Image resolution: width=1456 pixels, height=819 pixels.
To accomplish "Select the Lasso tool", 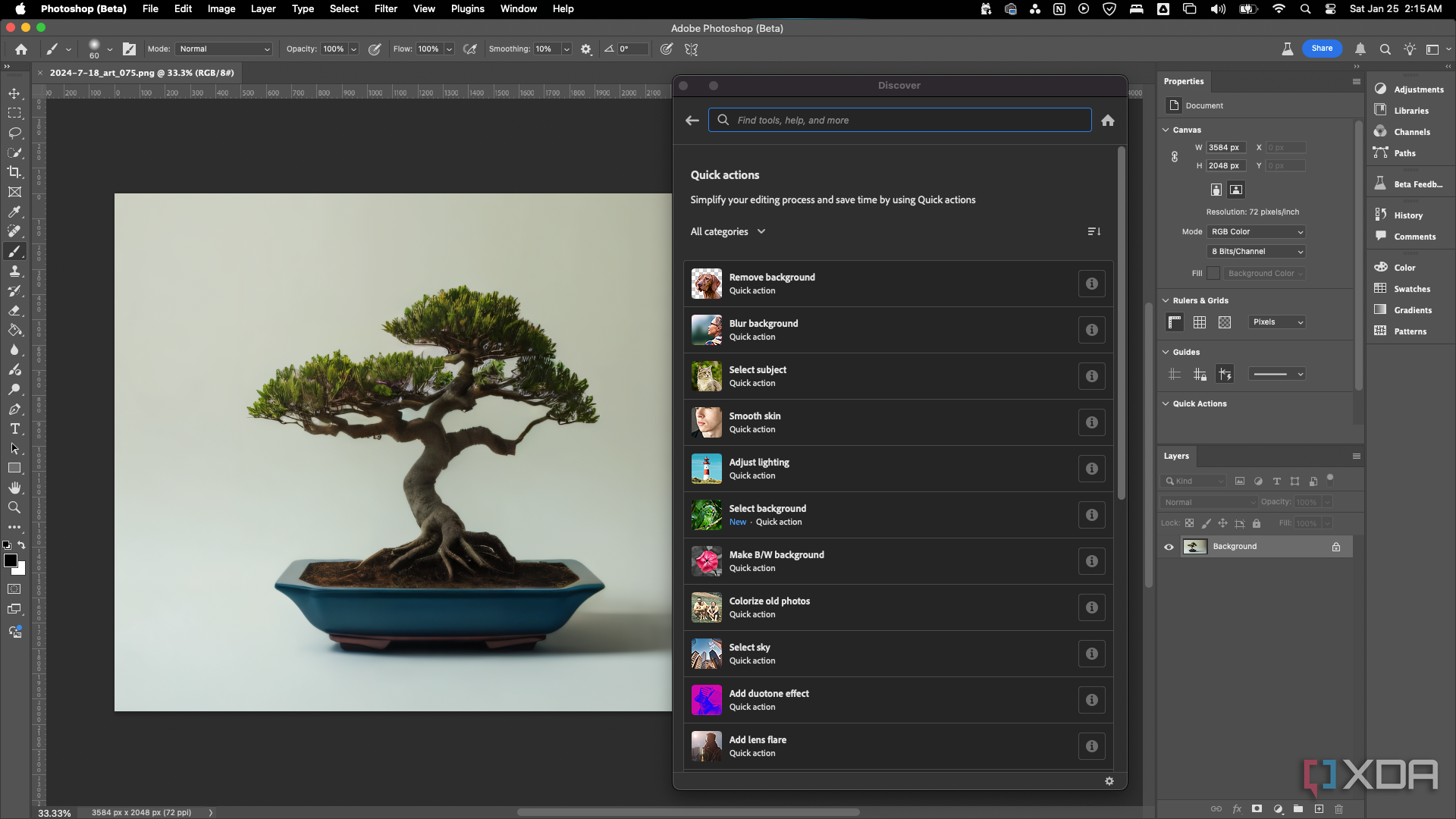I will (x=14, y=132).
